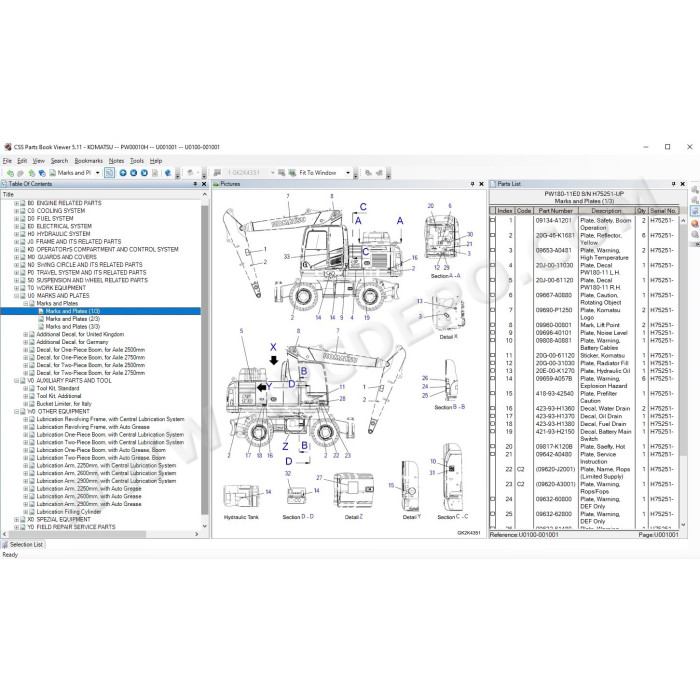This screenshot has height=700, width=700.
Task: Pin the Pictures panel
Action: [x=472, y=184]
